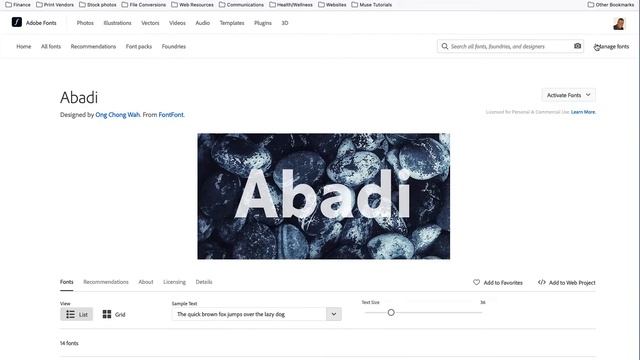Open the Finance bookmarks folder
Image resolution: width=640 pixels, height=360 pixels.
[x=18, y=5]
